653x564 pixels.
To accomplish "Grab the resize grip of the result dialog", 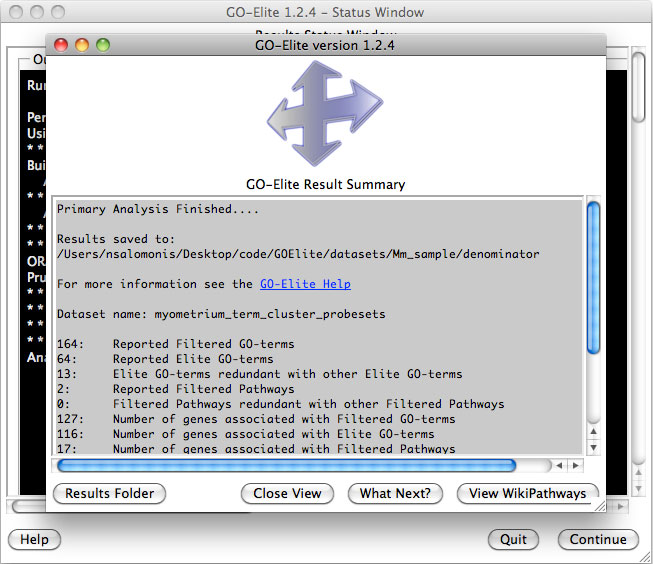I will pyautogui.click(x=598, y=505).
